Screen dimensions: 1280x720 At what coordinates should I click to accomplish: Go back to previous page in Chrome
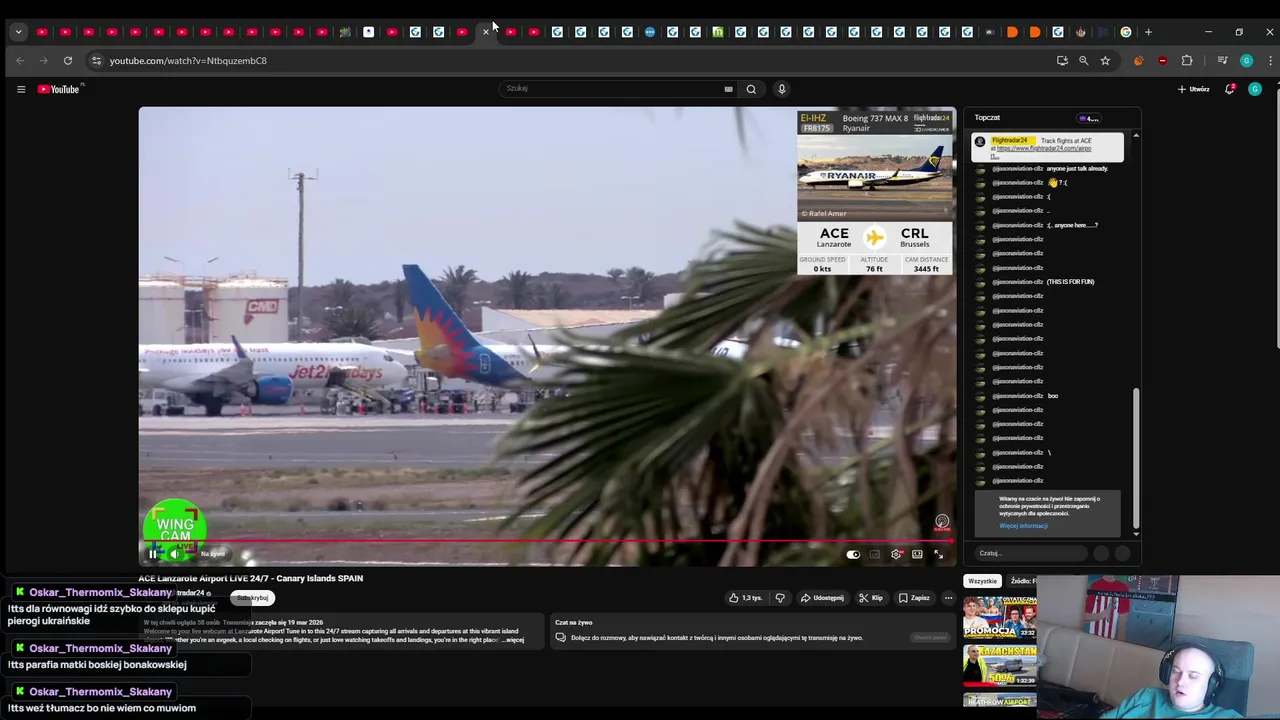20,61
